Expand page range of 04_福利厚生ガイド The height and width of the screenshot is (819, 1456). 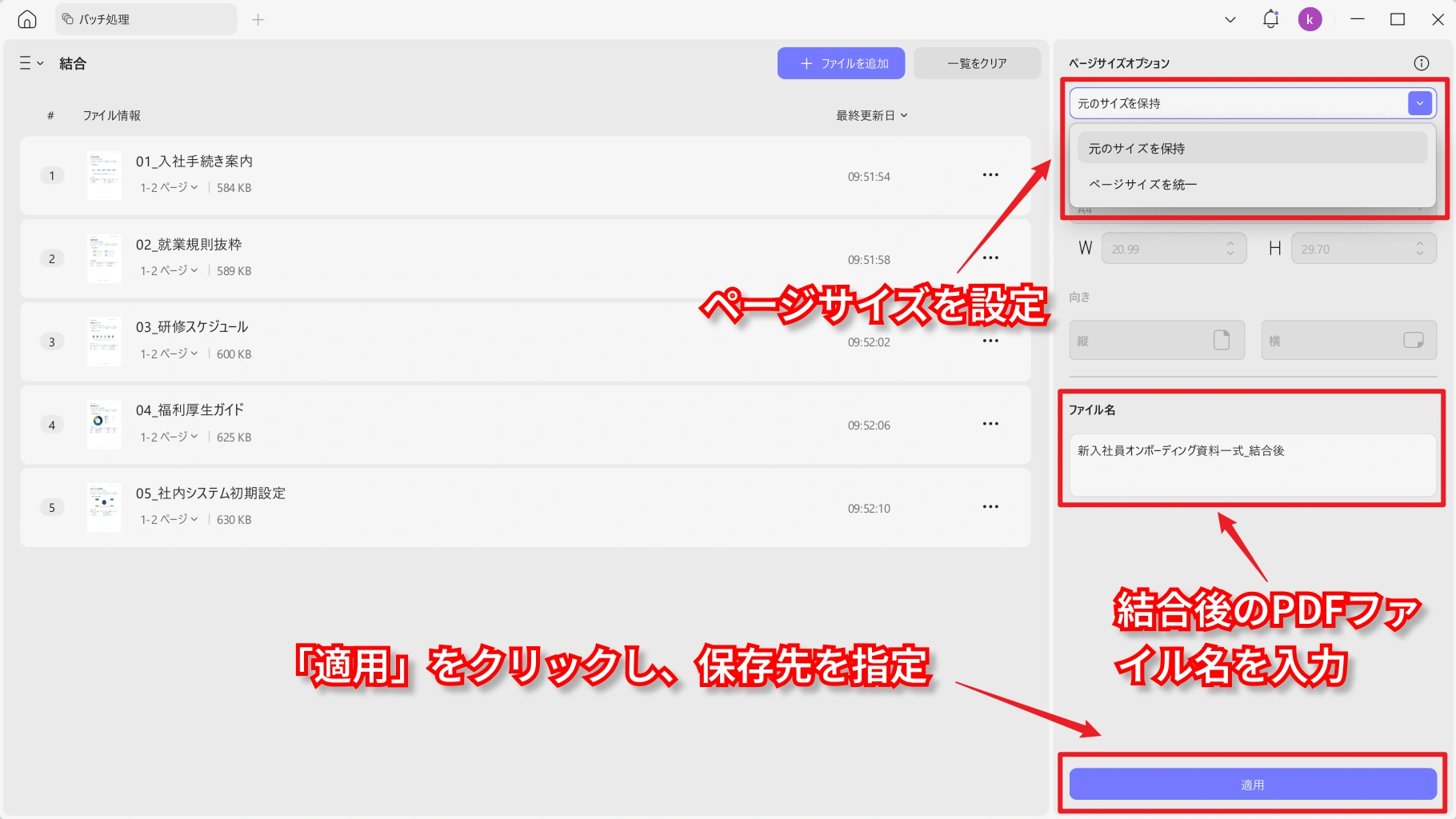169,437
